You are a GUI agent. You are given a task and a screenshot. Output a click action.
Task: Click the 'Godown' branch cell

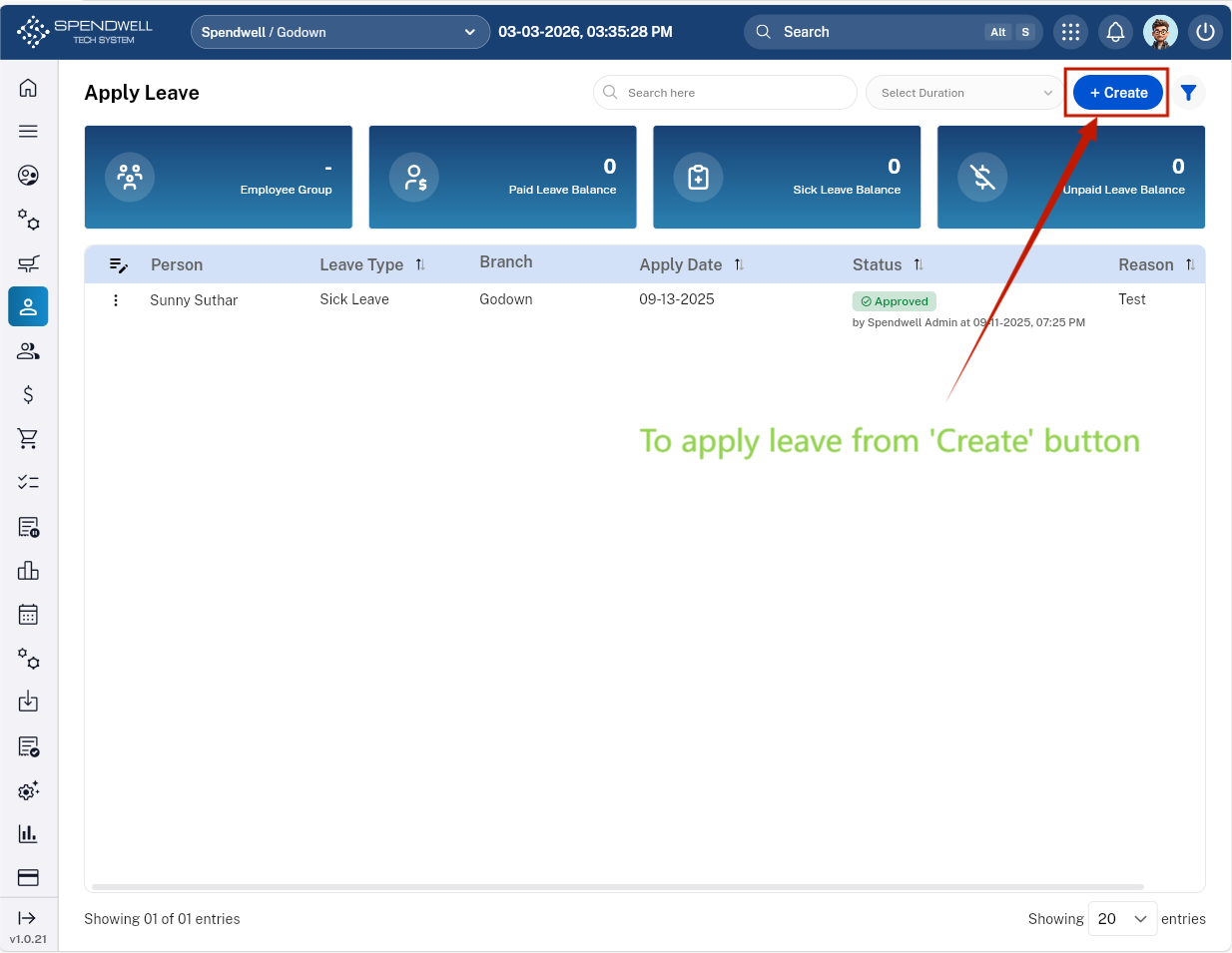pyautogui.click(x=506, y=299)
